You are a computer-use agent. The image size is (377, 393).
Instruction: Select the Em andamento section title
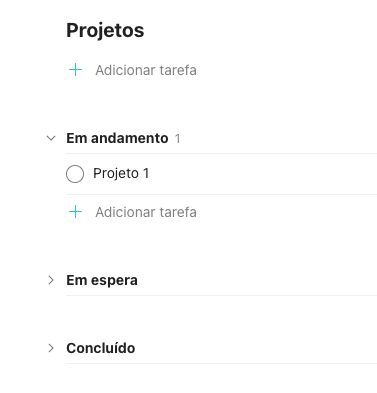[117, 138]
